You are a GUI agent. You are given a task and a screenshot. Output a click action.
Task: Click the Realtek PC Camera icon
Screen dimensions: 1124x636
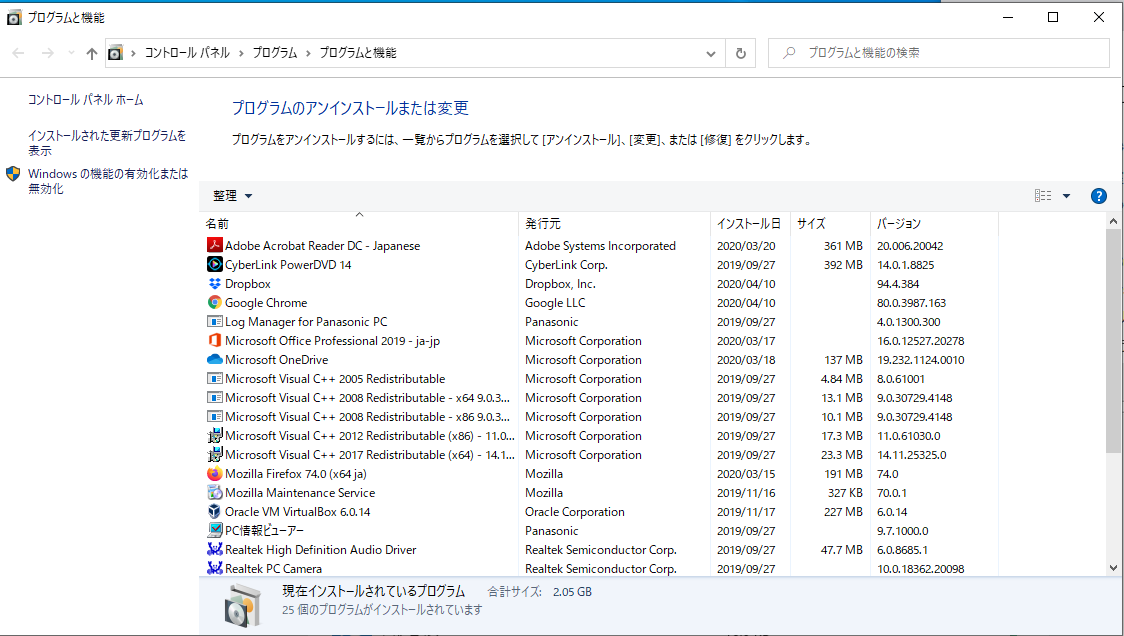[214, 568]
